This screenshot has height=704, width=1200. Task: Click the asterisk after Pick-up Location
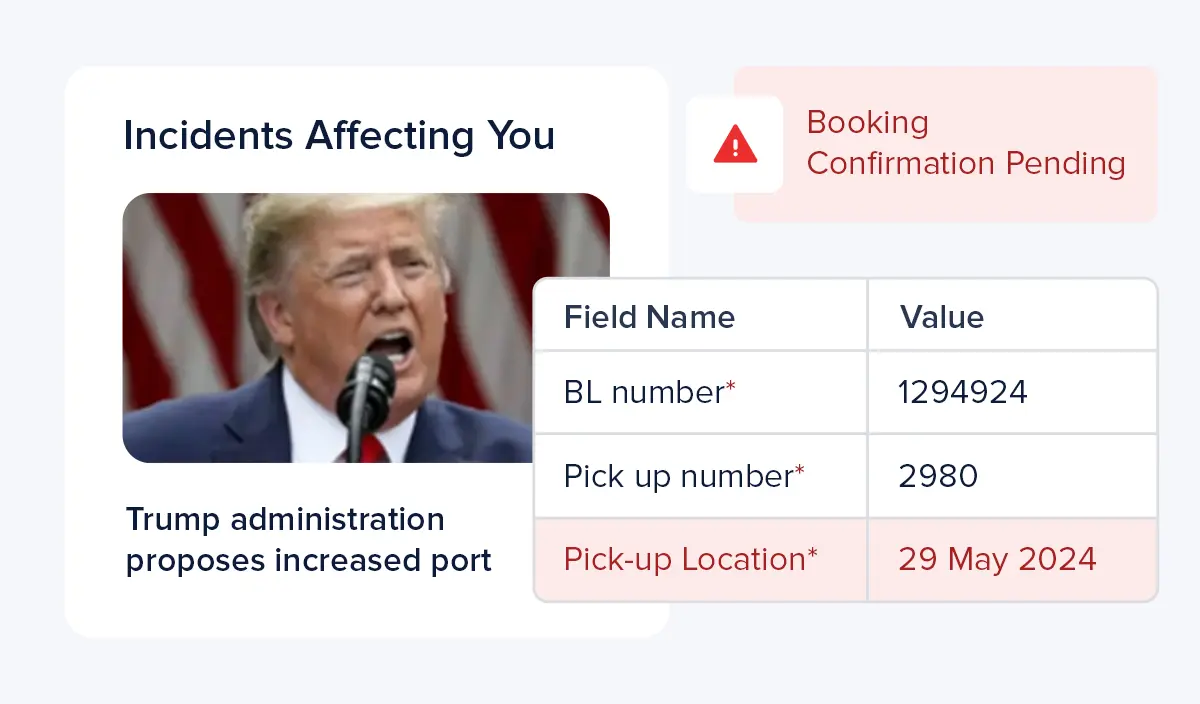click(812, 554)
